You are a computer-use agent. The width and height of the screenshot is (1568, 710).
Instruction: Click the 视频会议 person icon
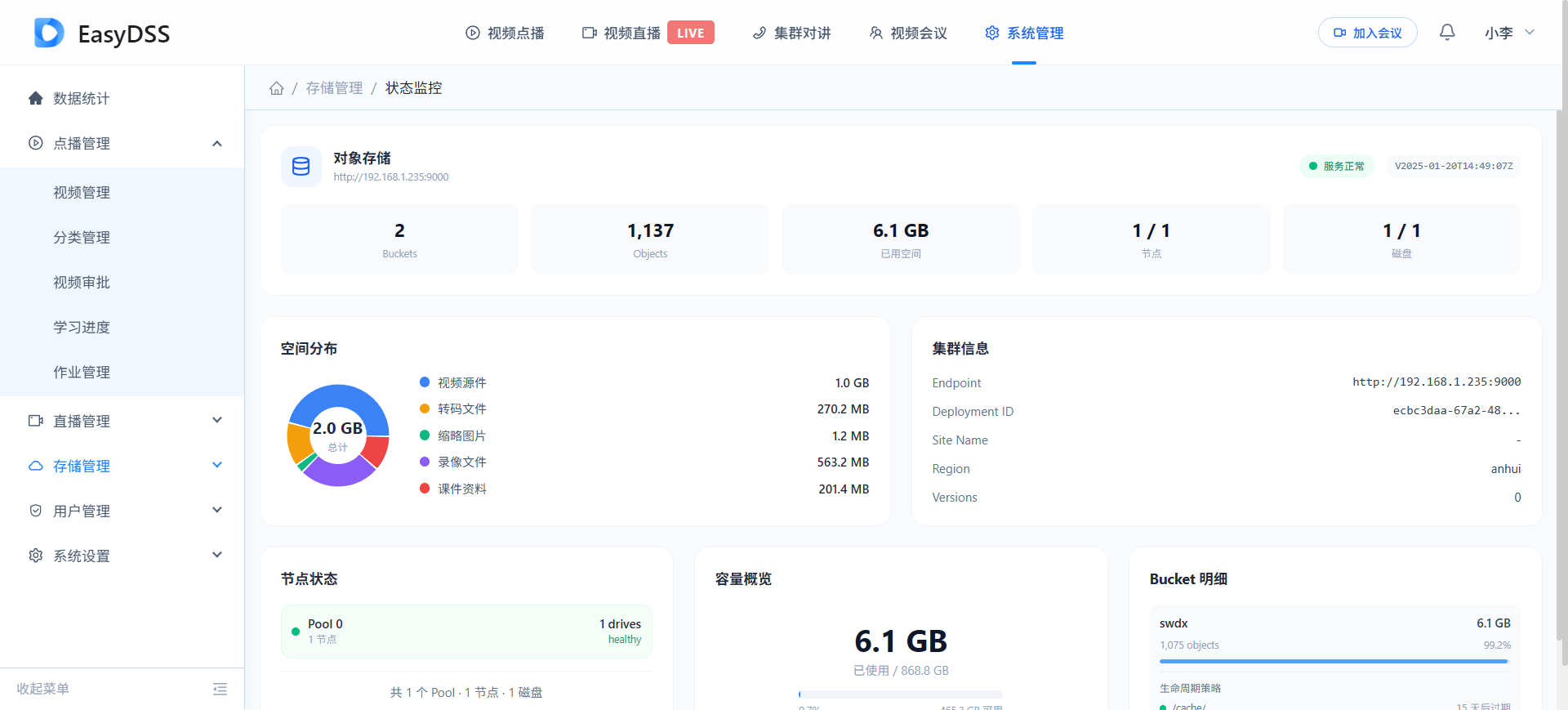[x=876, y=33]
